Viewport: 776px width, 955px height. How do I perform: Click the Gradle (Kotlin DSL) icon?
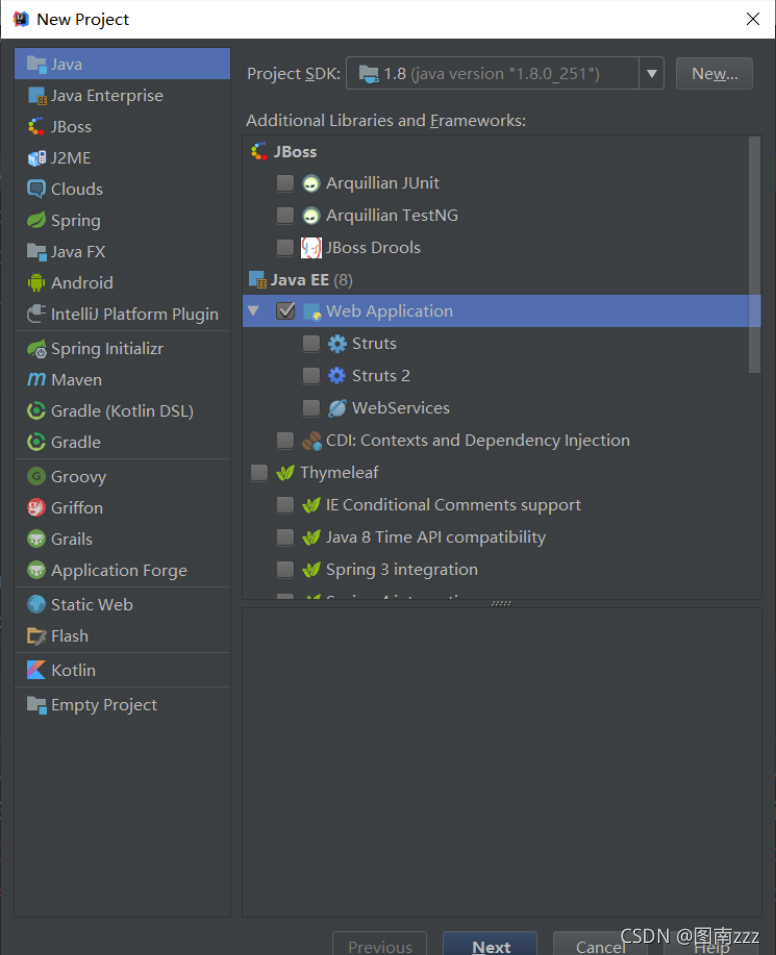pos(37,411)
